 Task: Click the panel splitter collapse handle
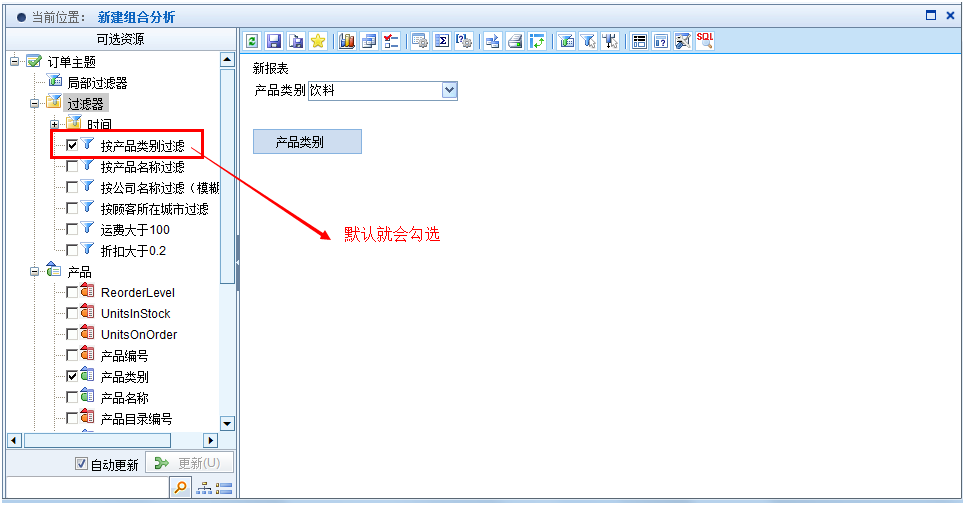[238, 263]
